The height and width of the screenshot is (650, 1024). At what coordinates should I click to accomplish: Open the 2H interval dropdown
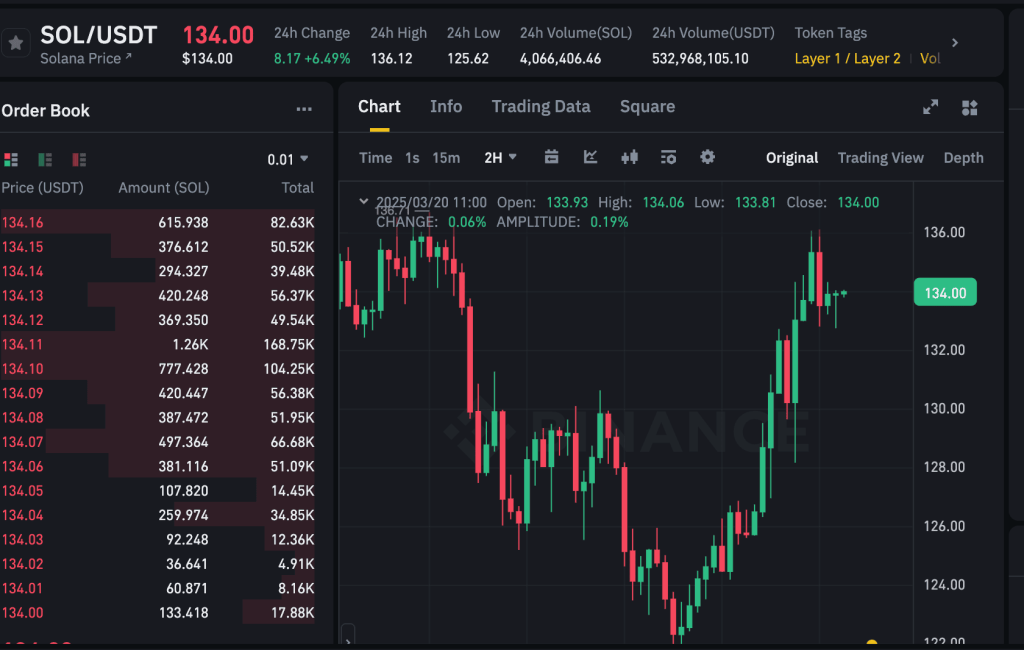[x=500, y=157]
